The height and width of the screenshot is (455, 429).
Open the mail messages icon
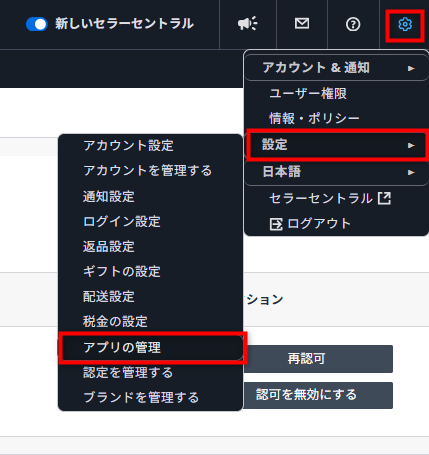302,24
